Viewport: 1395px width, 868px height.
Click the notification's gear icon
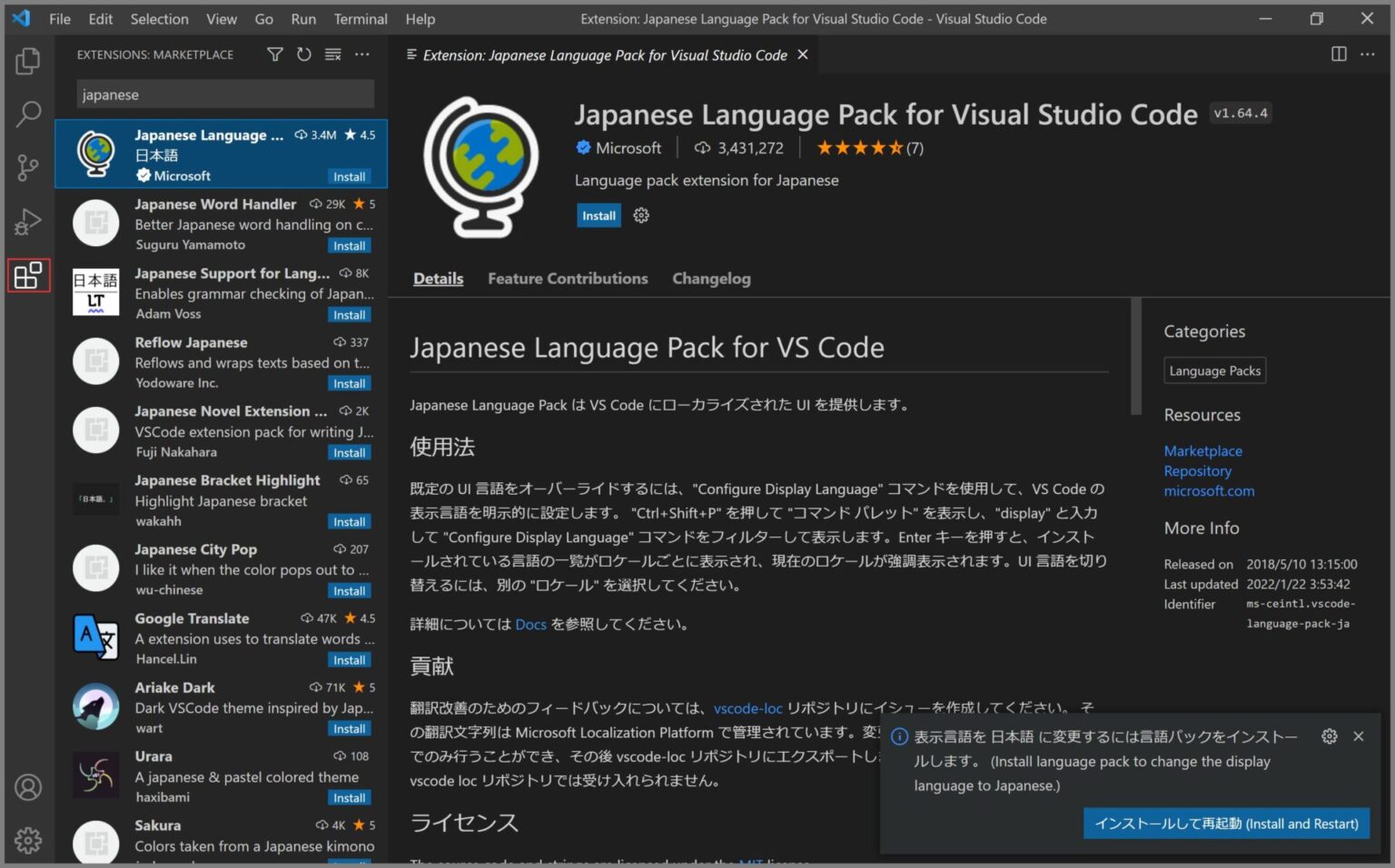[x=1329, y=736]
